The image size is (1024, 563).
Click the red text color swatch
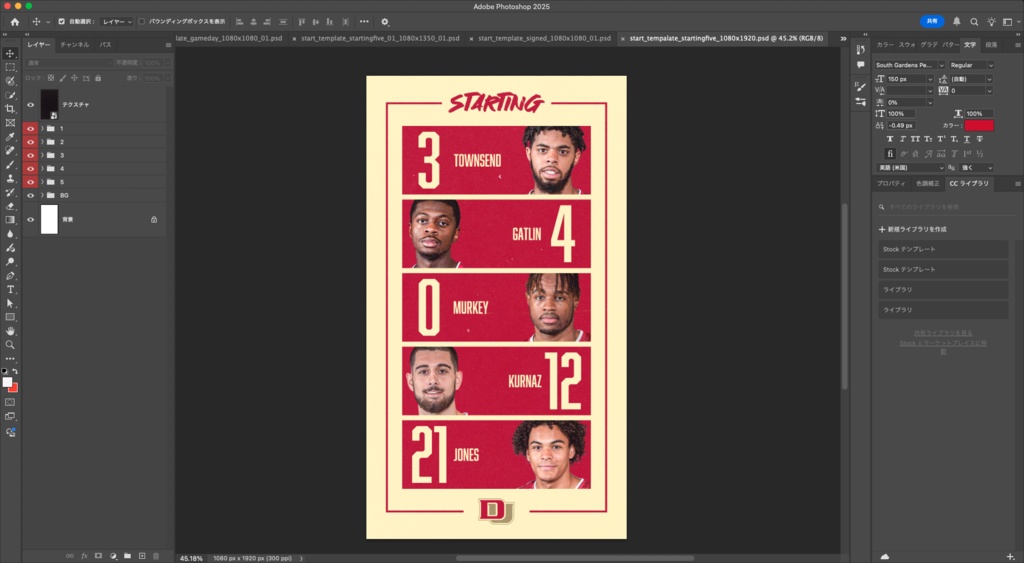(979, 125)
